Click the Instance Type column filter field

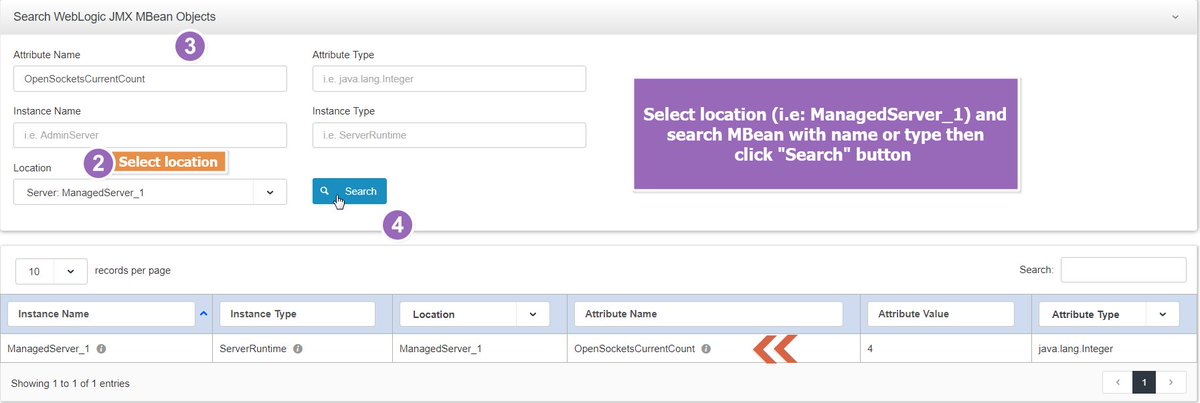(297, 314)
